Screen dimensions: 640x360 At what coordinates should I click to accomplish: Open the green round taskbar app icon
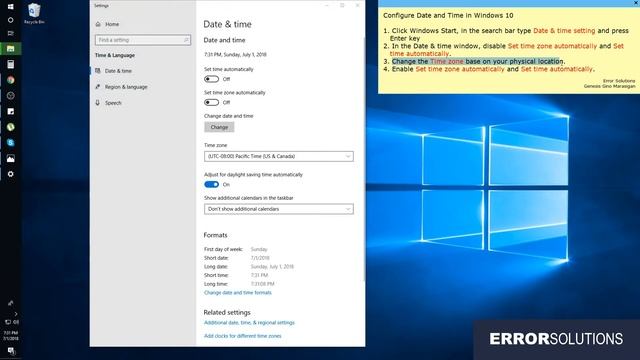11,127
